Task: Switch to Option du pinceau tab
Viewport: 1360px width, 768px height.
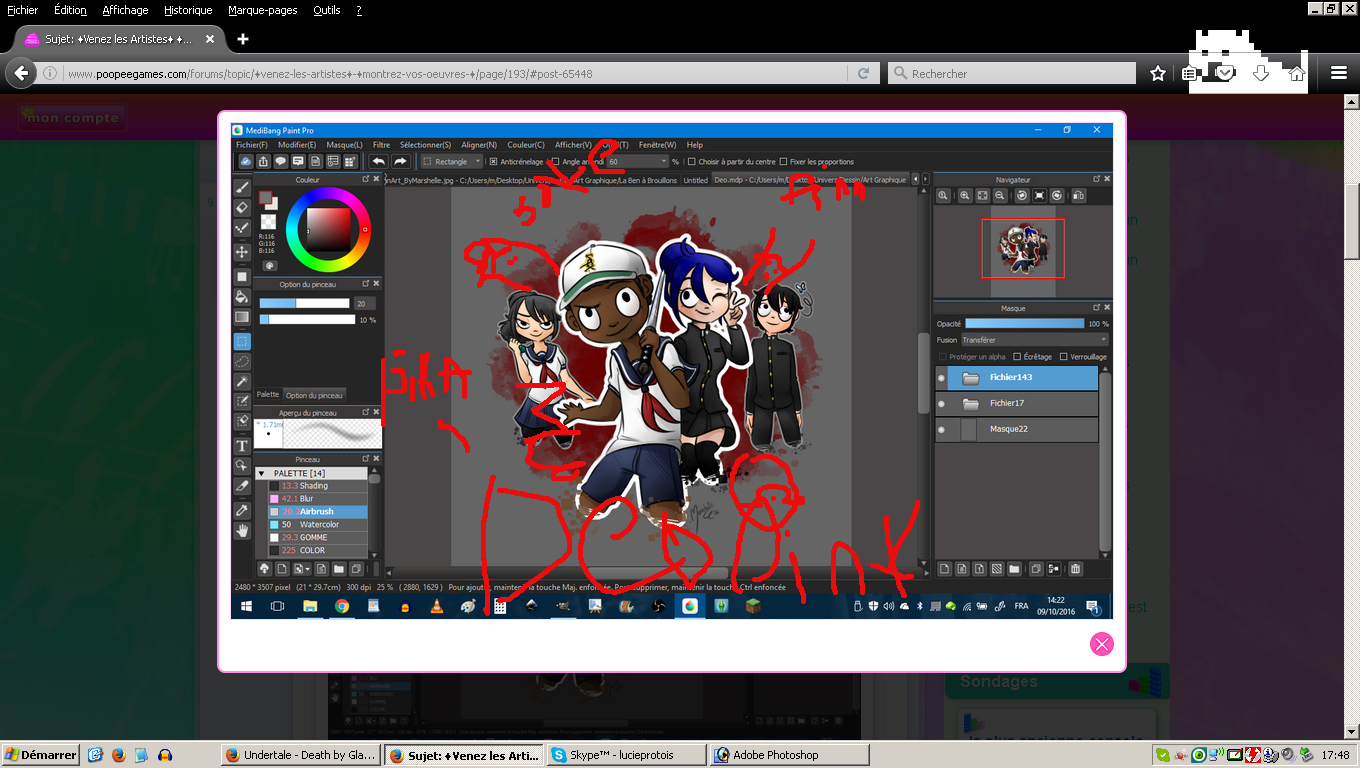Action: coord(314,395)
